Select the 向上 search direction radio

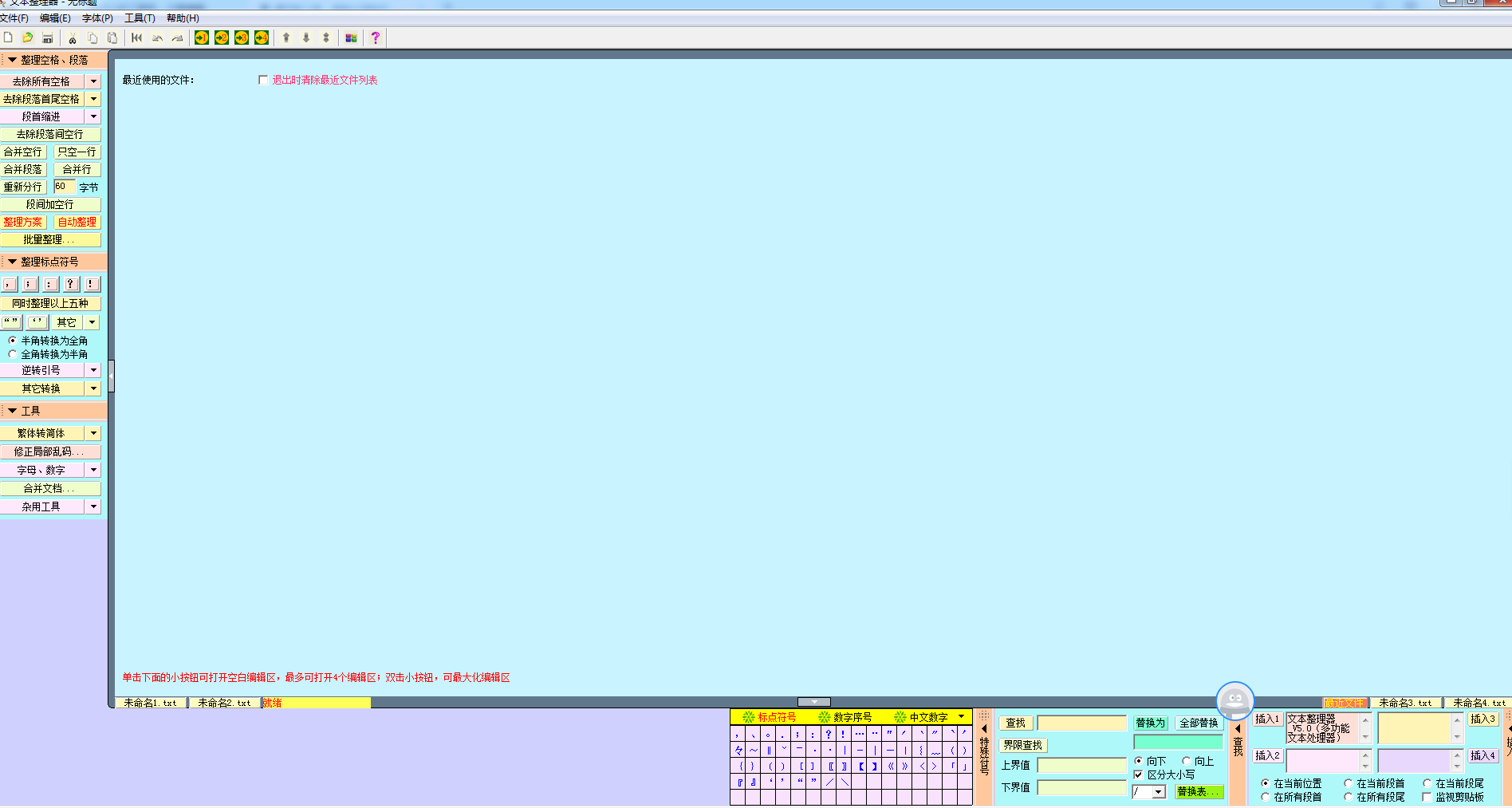pos(1187,761)
